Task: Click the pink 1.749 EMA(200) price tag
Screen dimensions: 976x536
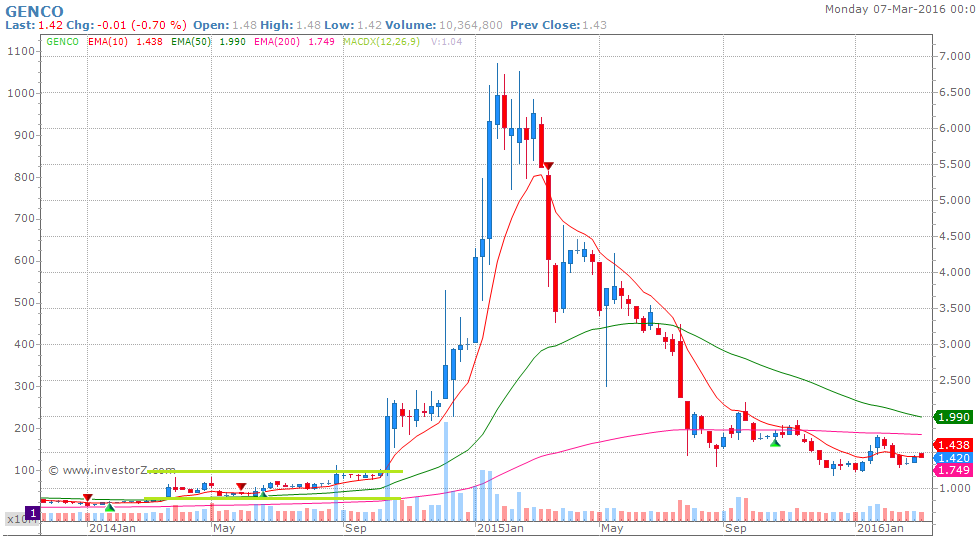Action: (x=953, y=471)
